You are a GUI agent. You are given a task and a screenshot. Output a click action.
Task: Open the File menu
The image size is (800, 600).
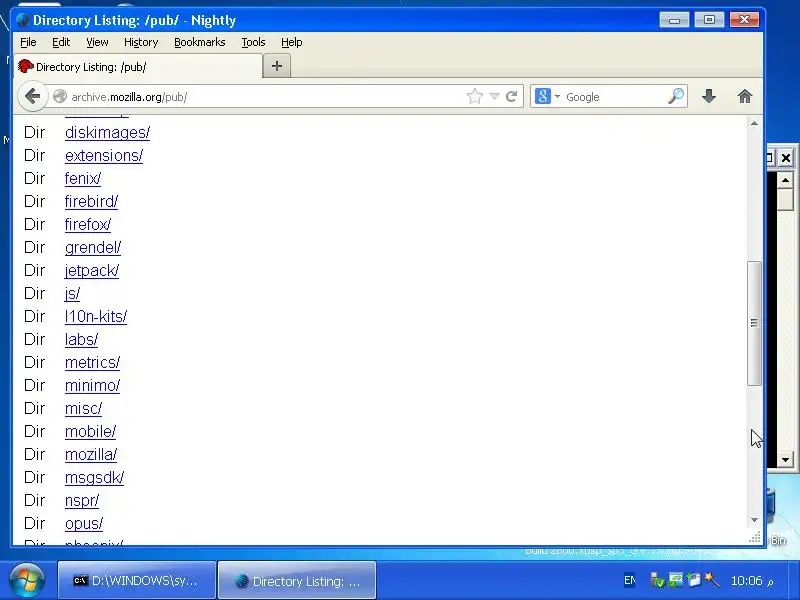28,42
